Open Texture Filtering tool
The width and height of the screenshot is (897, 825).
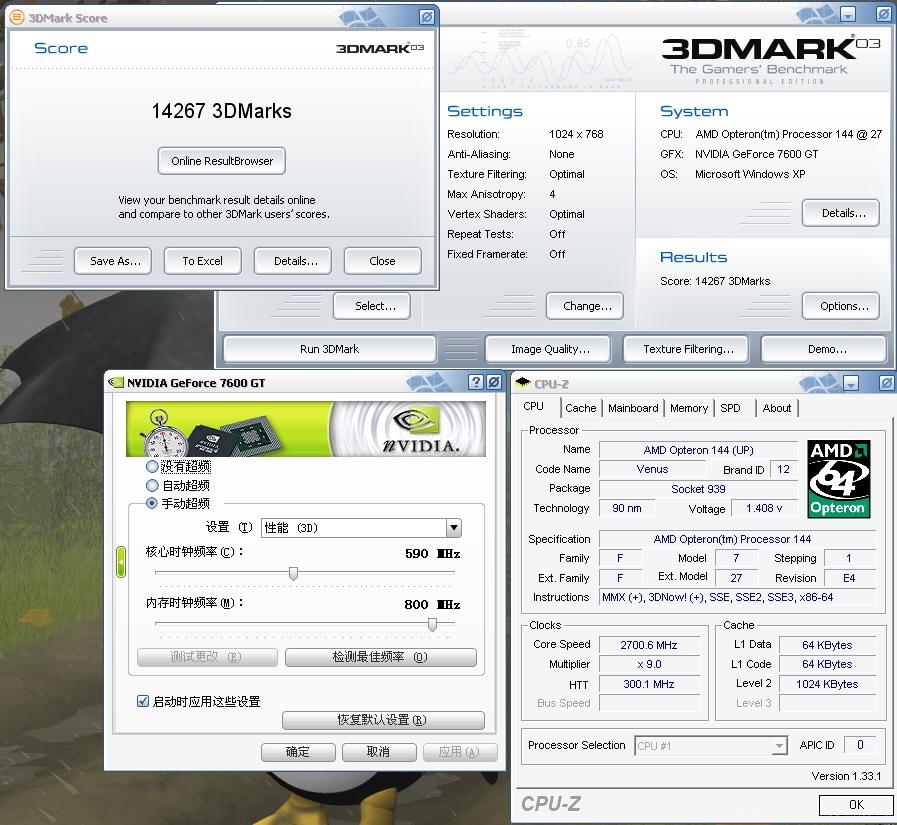tap(686, 349)
